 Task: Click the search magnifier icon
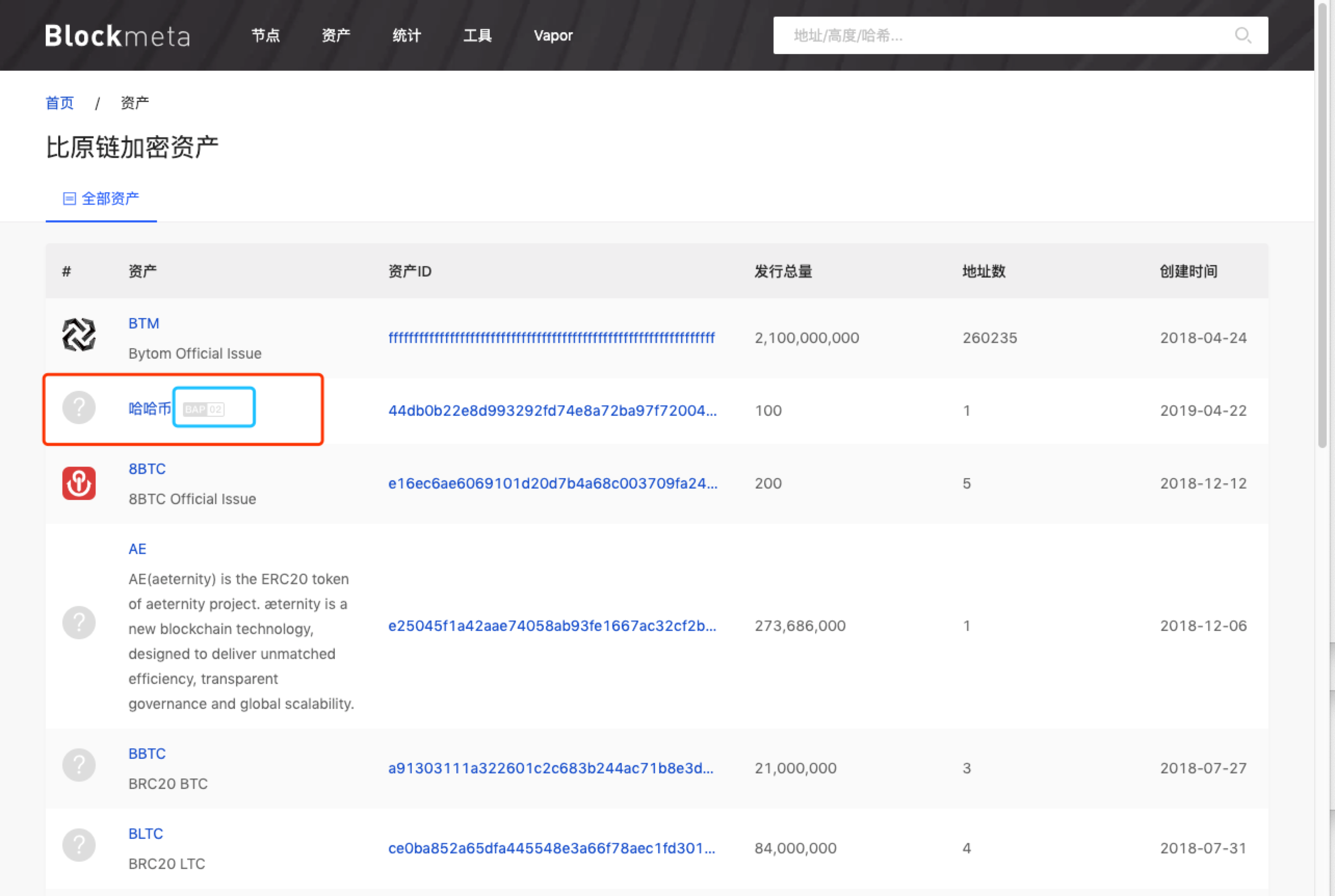click(x=1242, y=35)
